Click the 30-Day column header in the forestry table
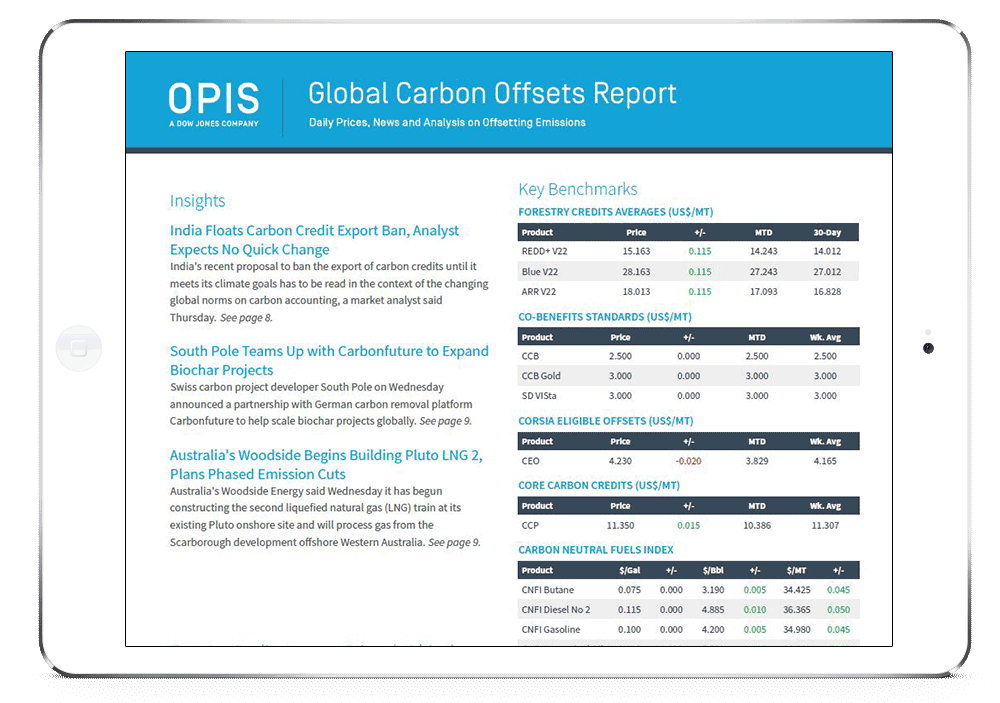Viewport: 1000px width, 703px height. click(826, 232)
